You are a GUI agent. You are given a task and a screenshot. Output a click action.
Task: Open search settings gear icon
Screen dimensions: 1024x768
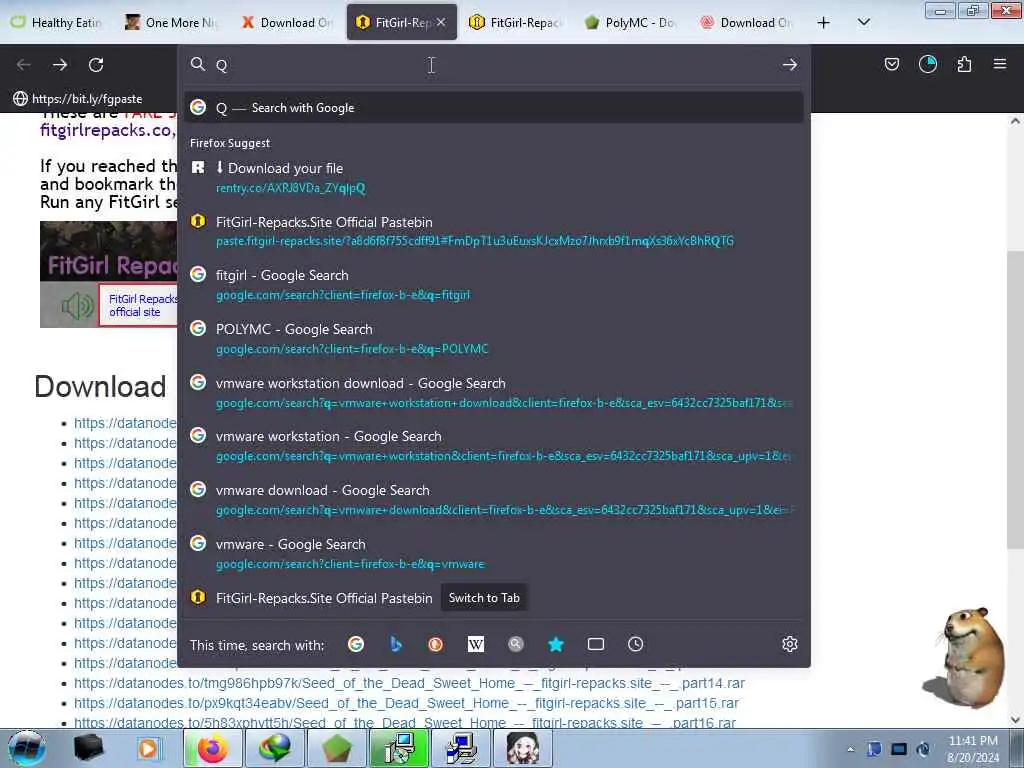click(x=790, y=645)
